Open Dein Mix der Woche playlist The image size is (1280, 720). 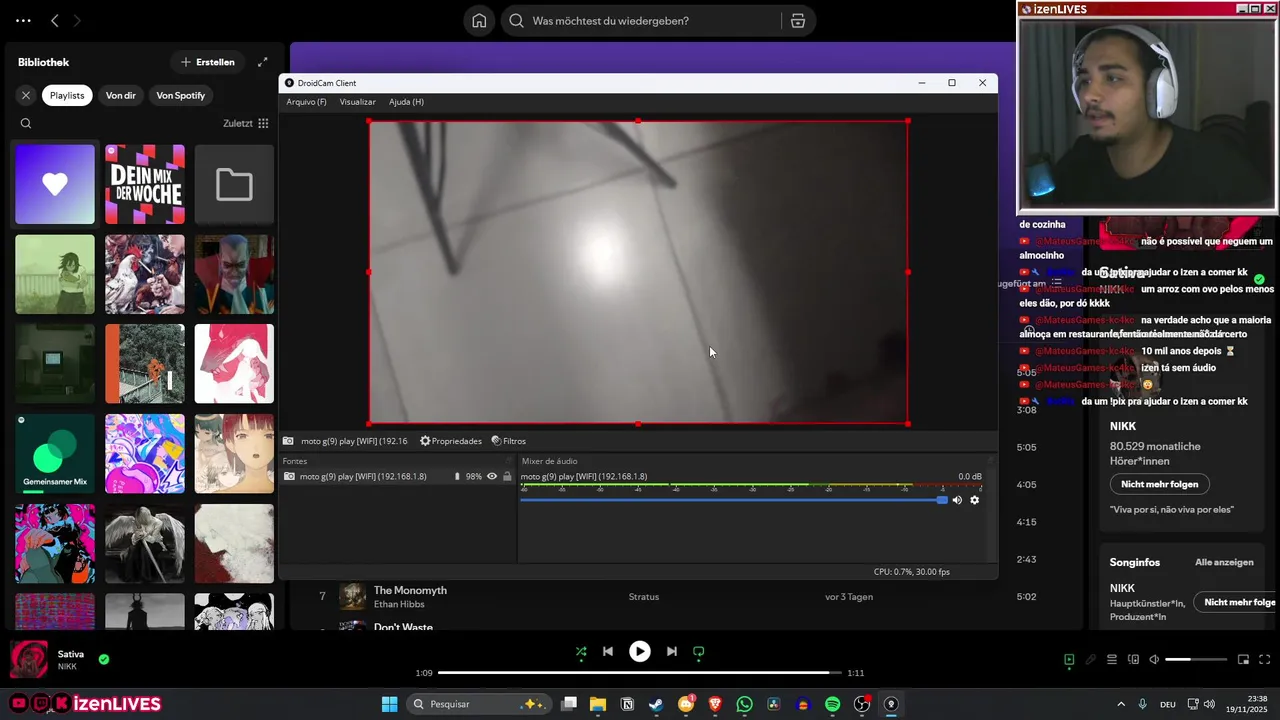pos(145,185)
